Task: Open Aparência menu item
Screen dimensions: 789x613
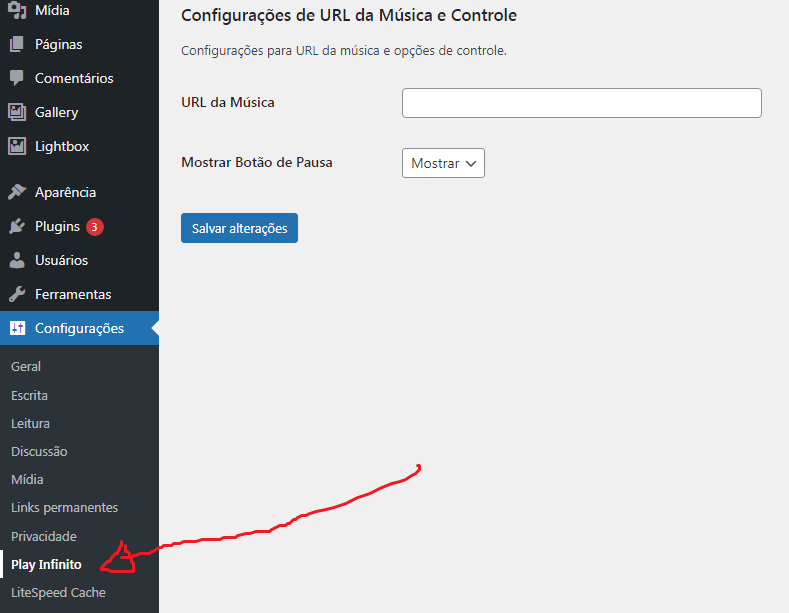Action: [66, 192]
